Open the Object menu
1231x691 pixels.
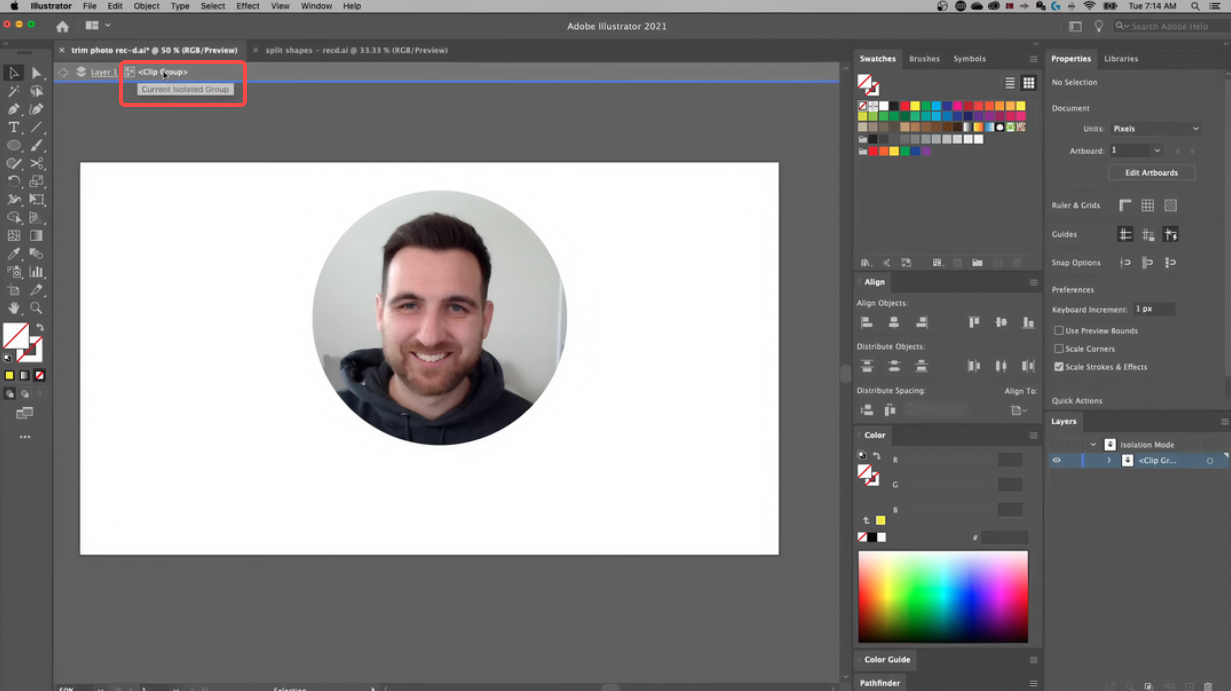point(146,6)
